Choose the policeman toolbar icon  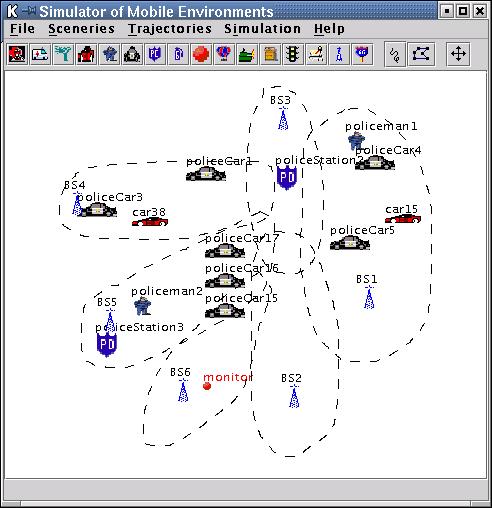coord(109,54)
